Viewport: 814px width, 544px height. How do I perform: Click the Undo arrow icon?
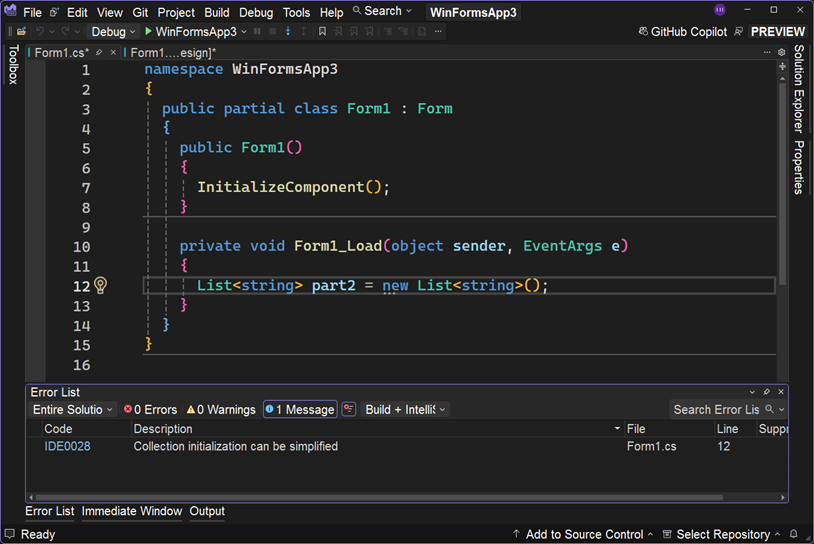point(40,32)
